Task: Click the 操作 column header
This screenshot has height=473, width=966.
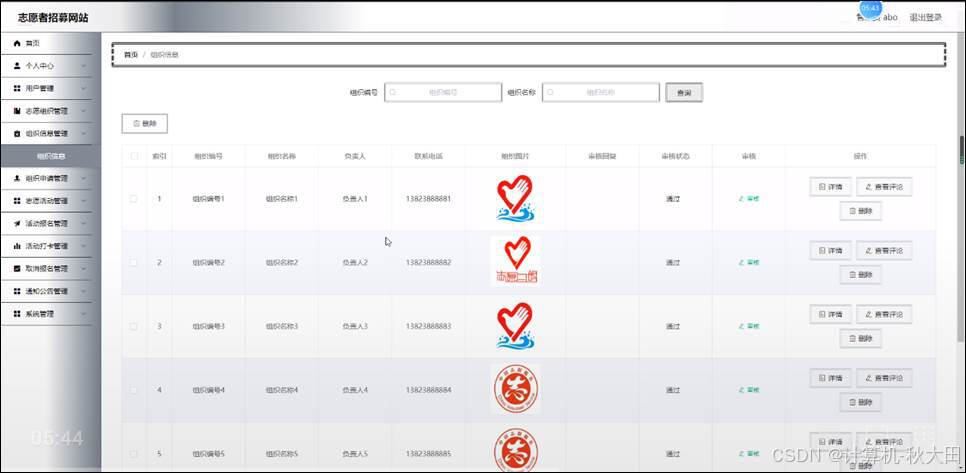Action: pos(860,156)
